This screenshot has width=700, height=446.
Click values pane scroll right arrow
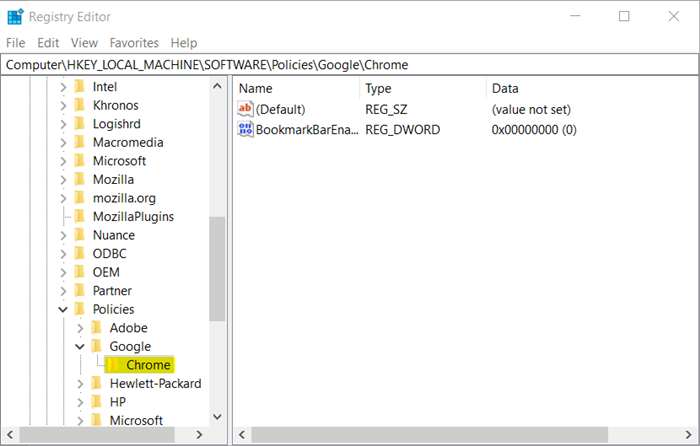click(688, 435)
